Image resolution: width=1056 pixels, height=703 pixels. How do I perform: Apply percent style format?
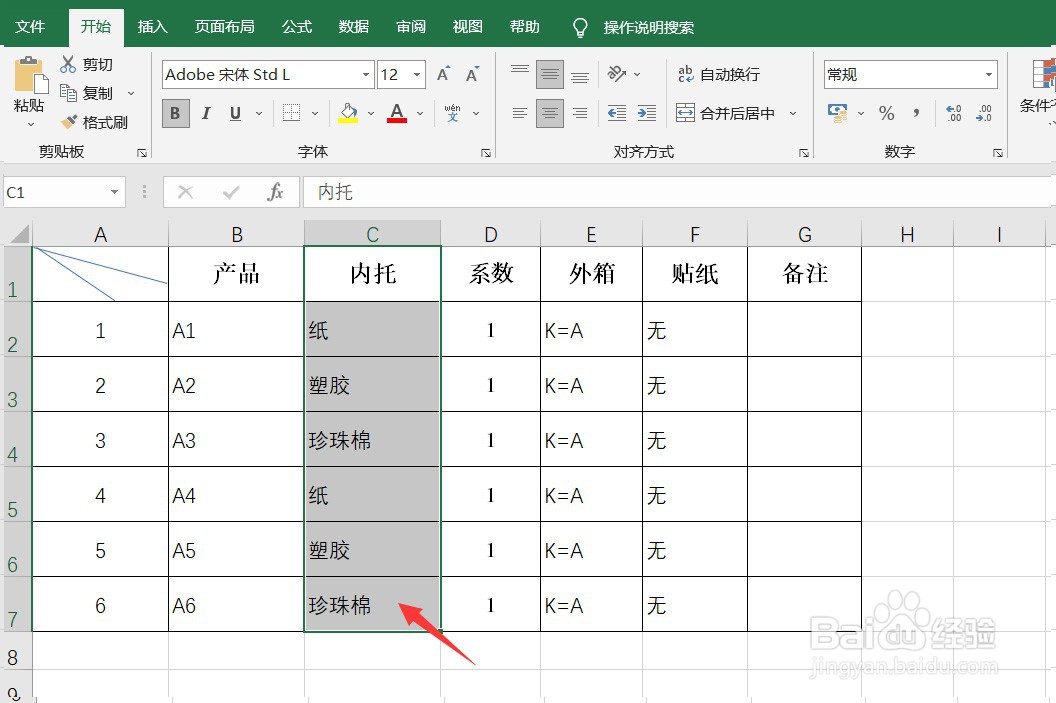tap(886, 113)
